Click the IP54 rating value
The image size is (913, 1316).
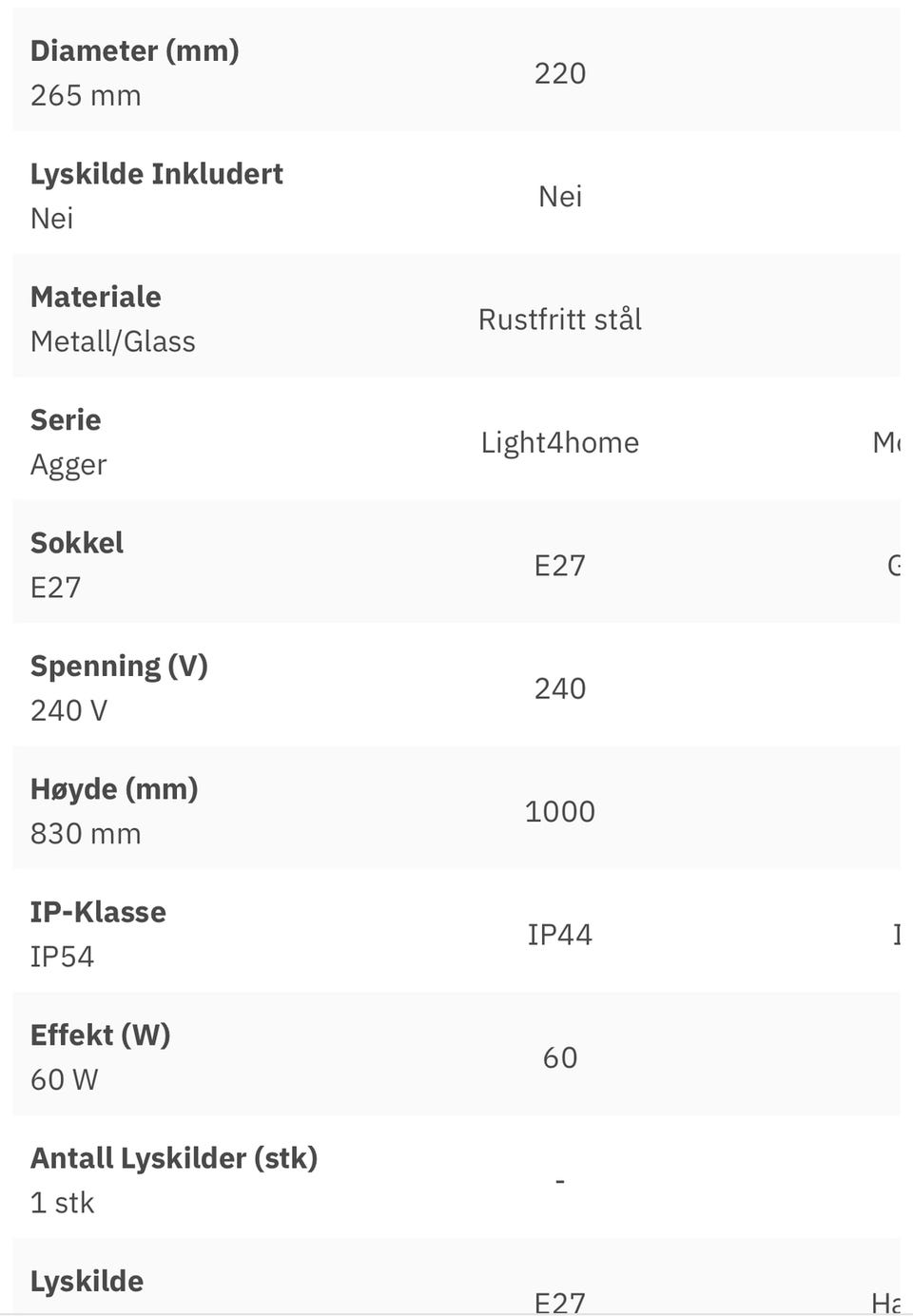pyautogui.click(x=62, y=957)
